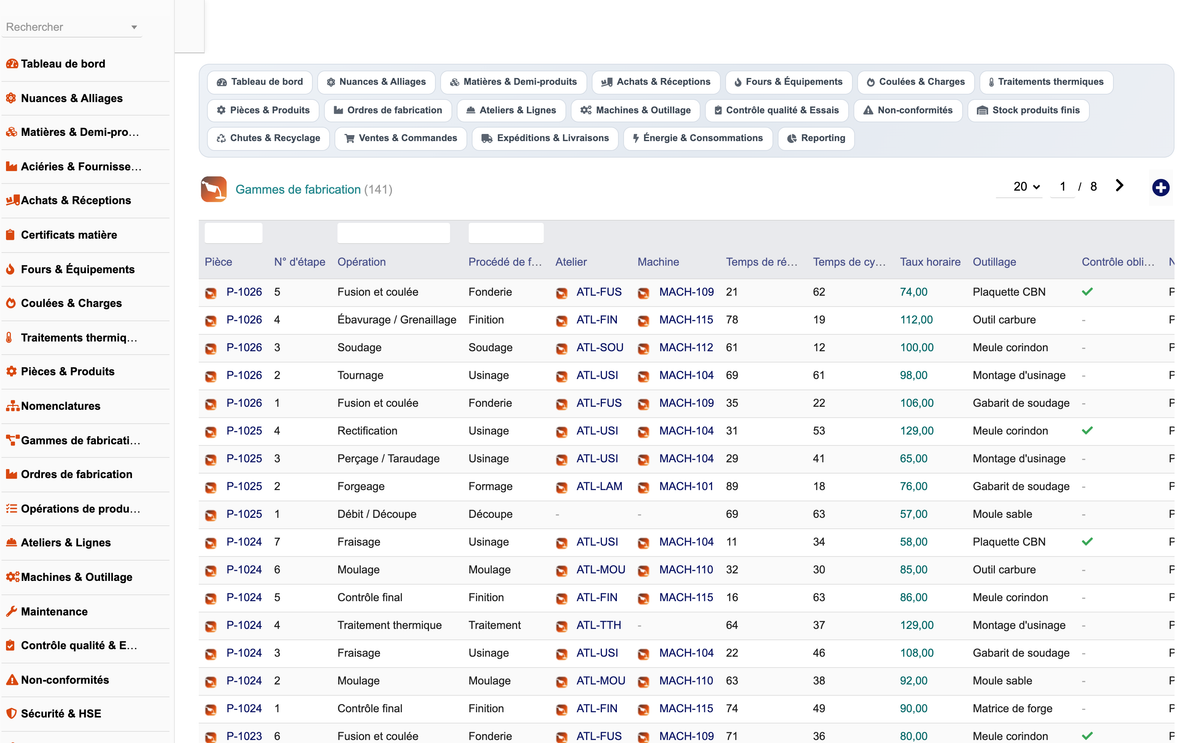Image resolution: width=1200 pixels, height=743 pixels.
Task: Click the Gammes de fabrication module icon
Action: [x=213, y=189]
